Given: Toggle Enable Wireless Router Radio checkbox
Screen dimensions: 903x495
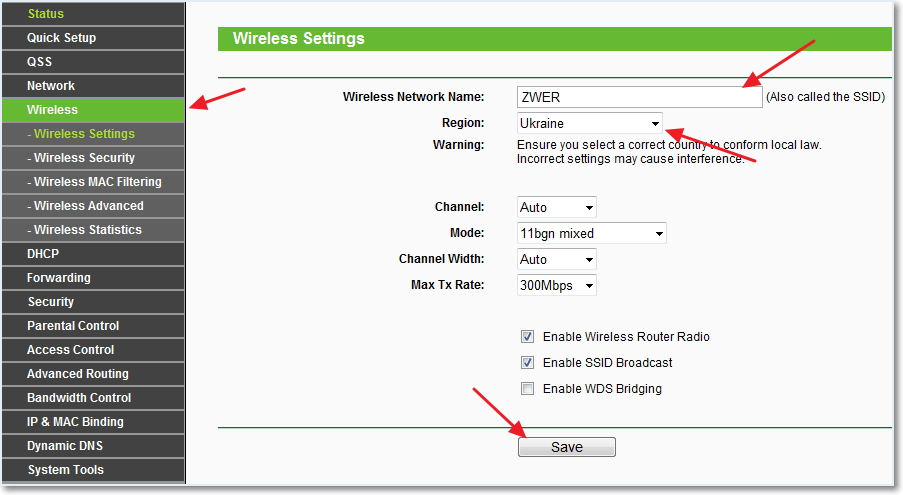Looking at the screenshot, I should point(527,337).
